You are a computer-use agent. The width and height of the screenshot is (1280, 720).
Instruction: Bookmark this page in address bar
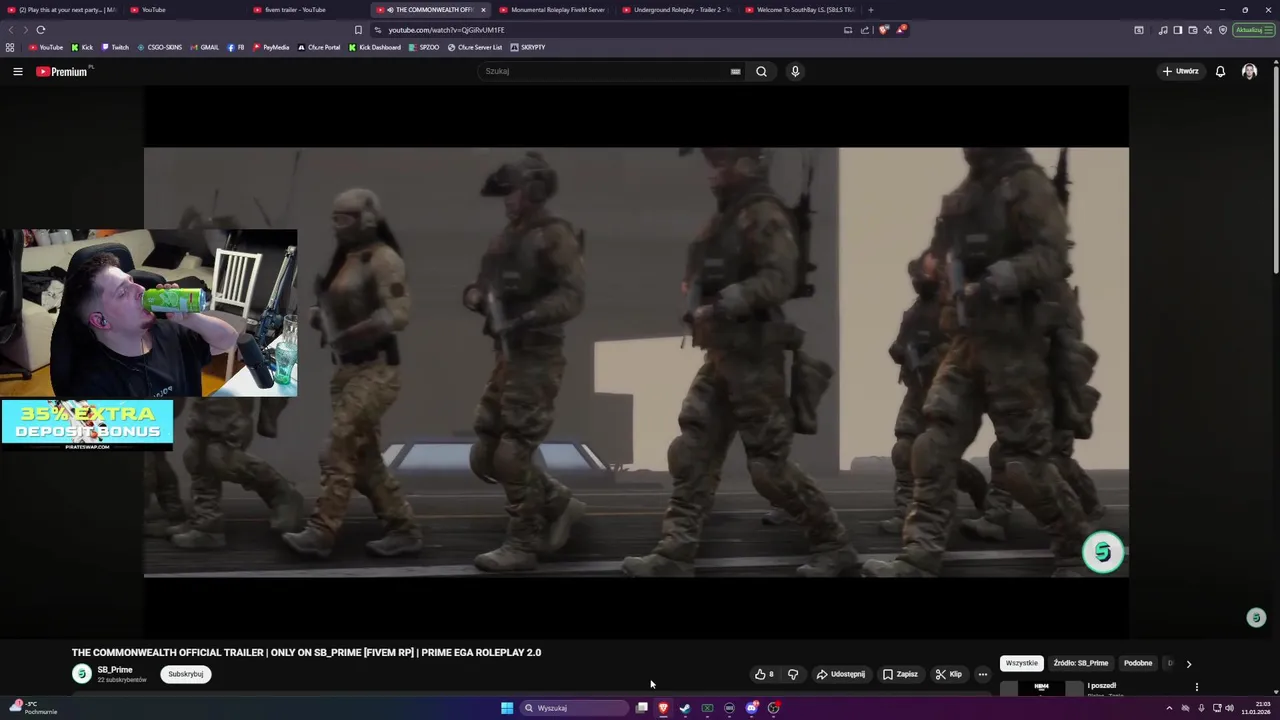(x=358, y=30)
